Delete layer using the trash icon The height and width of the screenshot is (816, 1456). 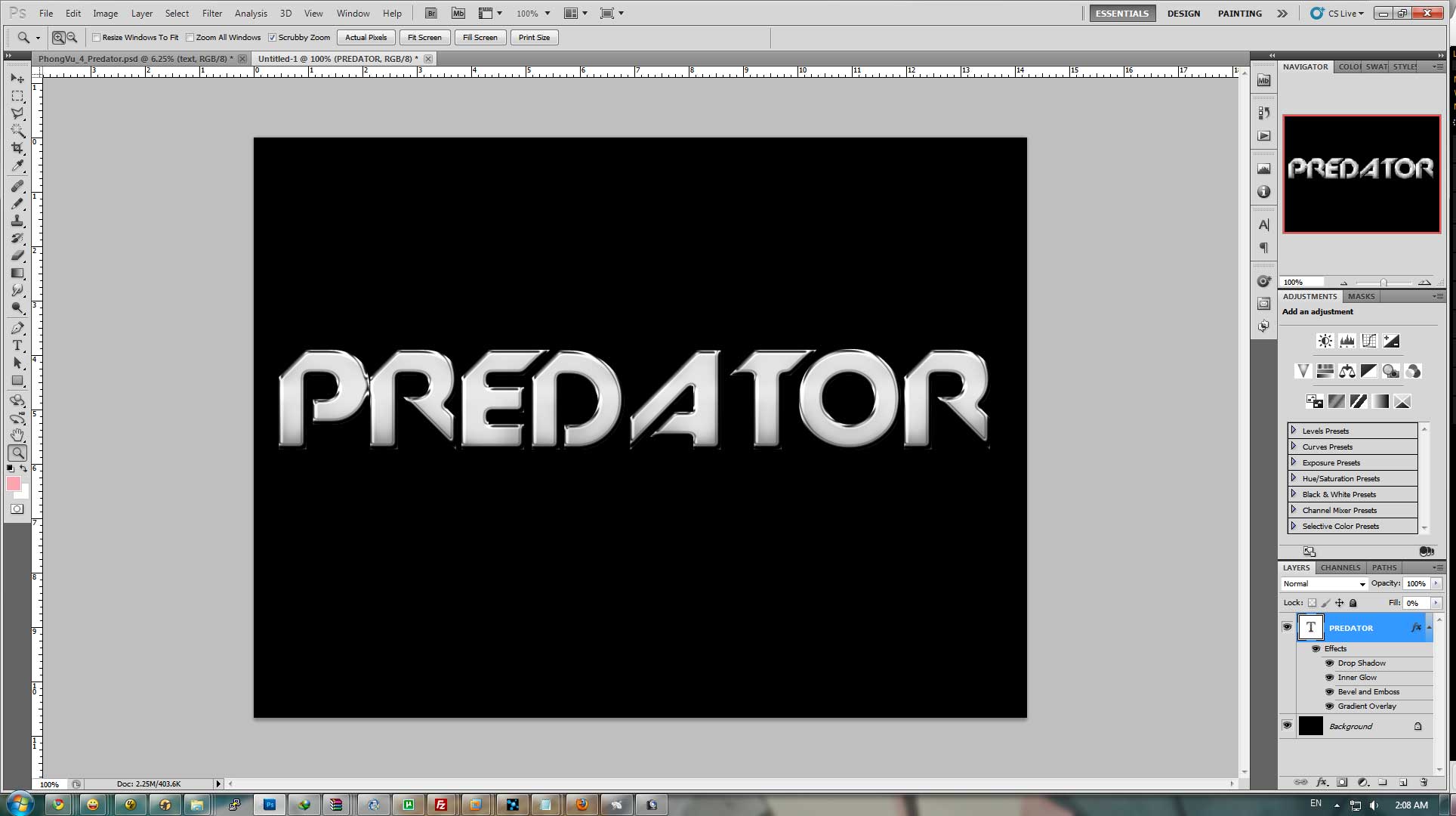click(1424, 783)
